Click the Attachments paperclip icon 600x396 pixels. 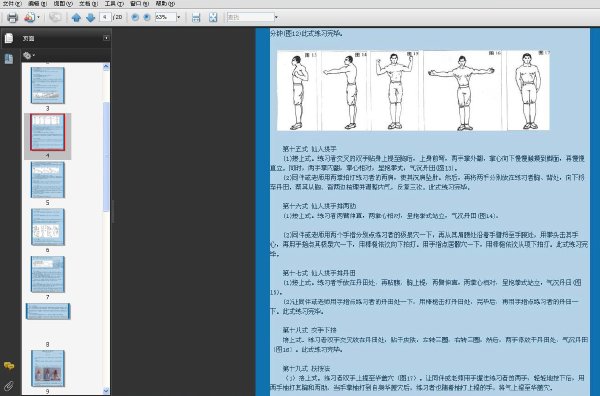click(x=8, y=386)
